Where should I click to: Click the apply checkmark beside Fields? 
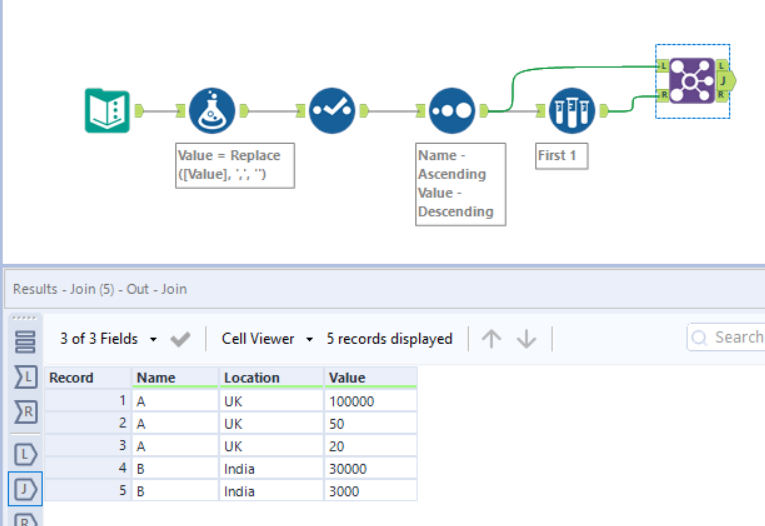(181, 339)
